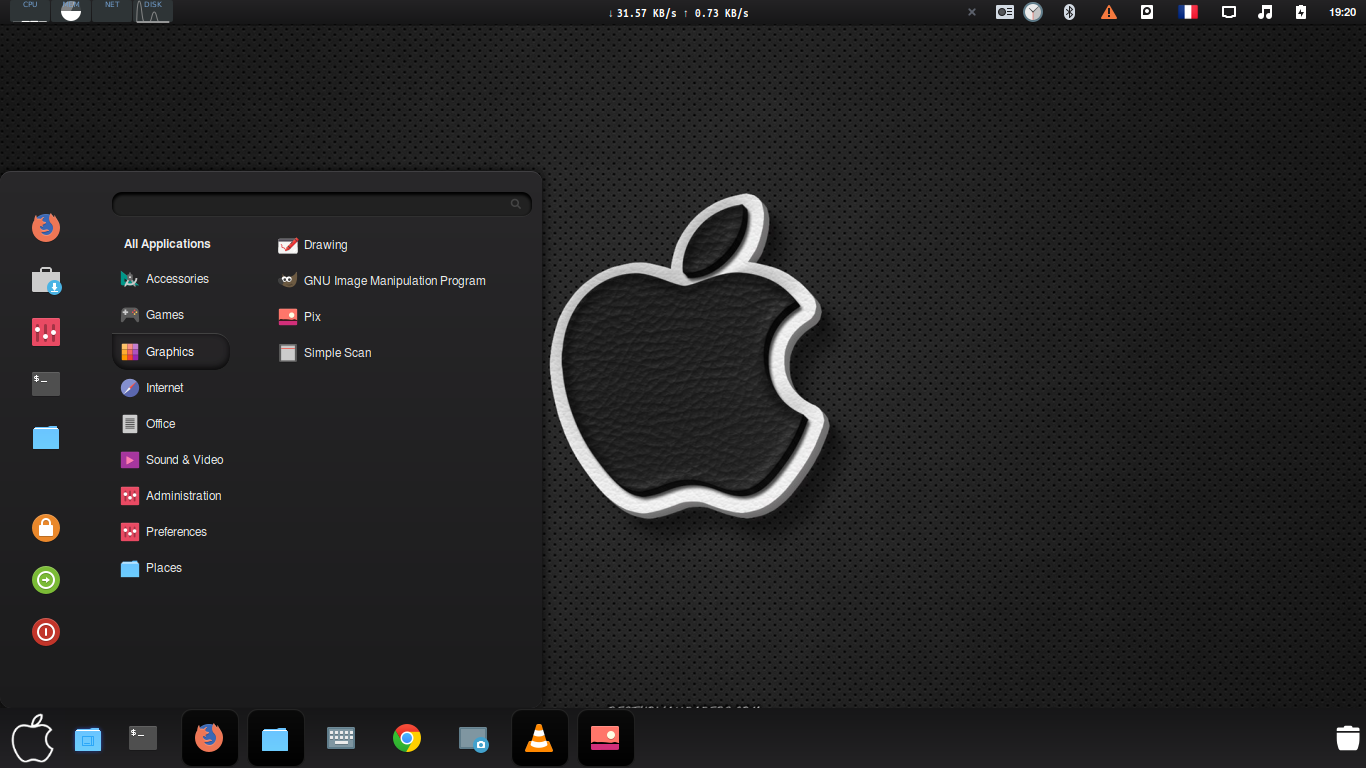Click the NET monitor applet
This screenshot has height=768, width=1366.
112,11
